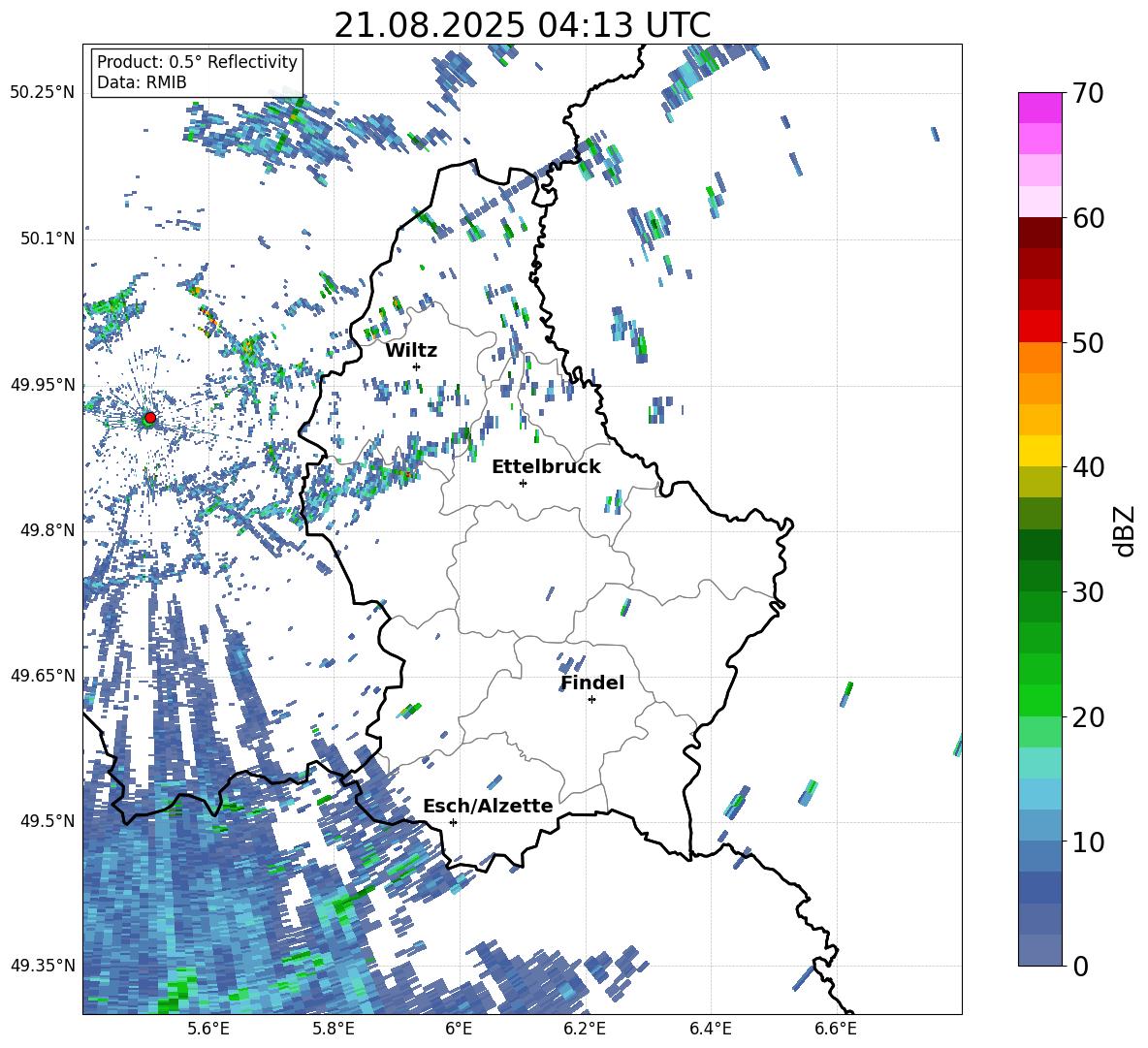The height and width of the screenshot is (1048, 1148).
Task: Click the dark red colorbar segment below 60
Action: [x=1039, y=233]
